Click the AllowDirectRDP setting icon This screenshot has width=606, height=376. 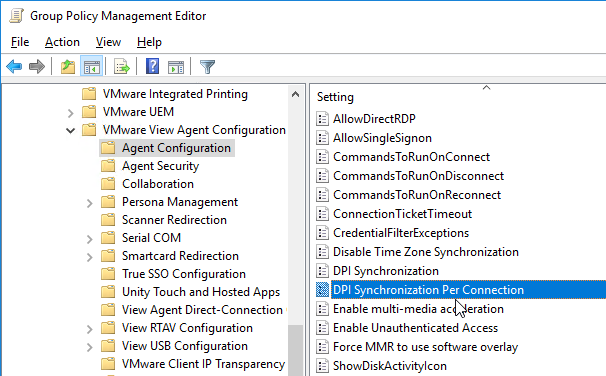pyautogui.click(x=322, y=119)
